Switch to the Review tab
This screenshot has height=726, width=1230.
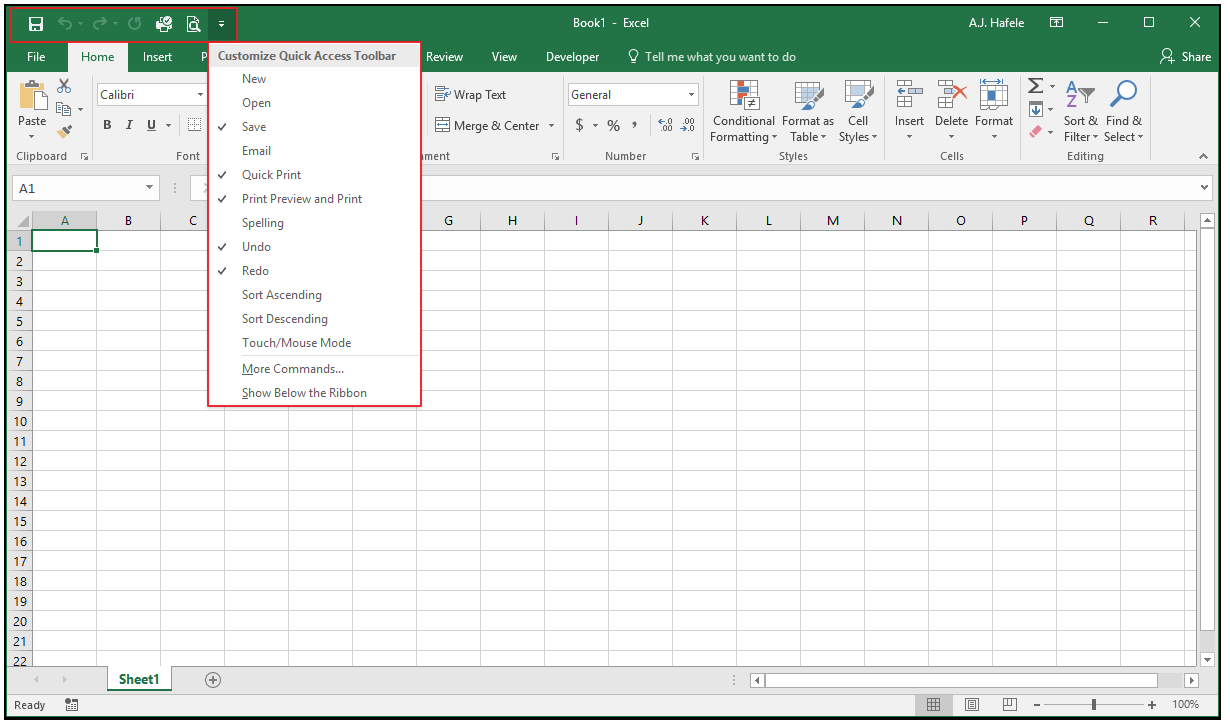click(445, 57)
